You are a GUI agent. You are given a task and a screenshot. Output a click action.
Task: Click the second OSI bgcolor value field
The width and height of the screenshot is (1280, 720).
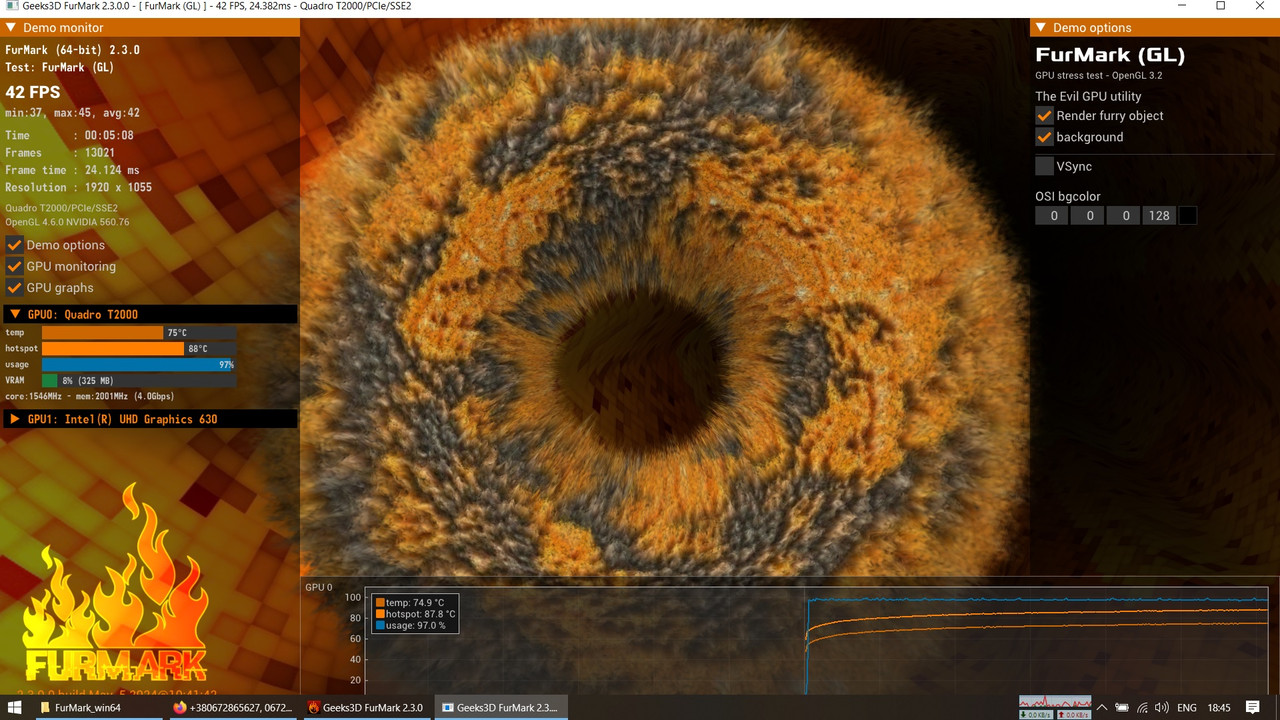click(x=1087, y=215)
